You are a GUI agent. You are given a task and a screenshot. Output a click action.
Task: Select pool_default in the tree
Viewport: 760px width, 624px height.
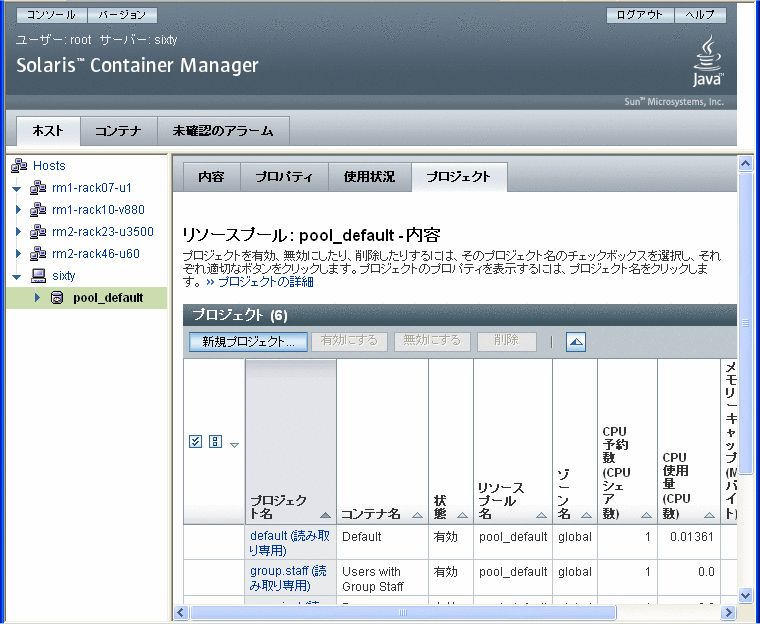(x=108, y=298)
